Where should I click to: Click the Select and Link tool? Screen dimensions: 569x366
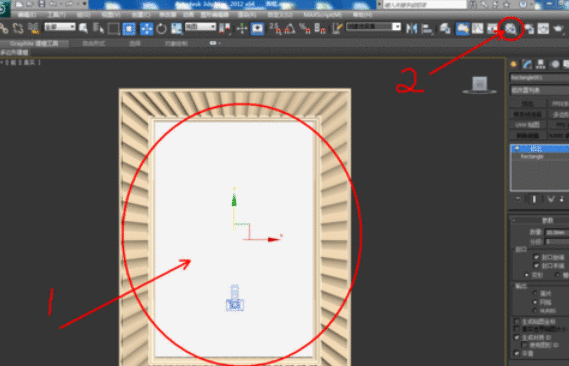pyautogui.click(x=4, y=28)
